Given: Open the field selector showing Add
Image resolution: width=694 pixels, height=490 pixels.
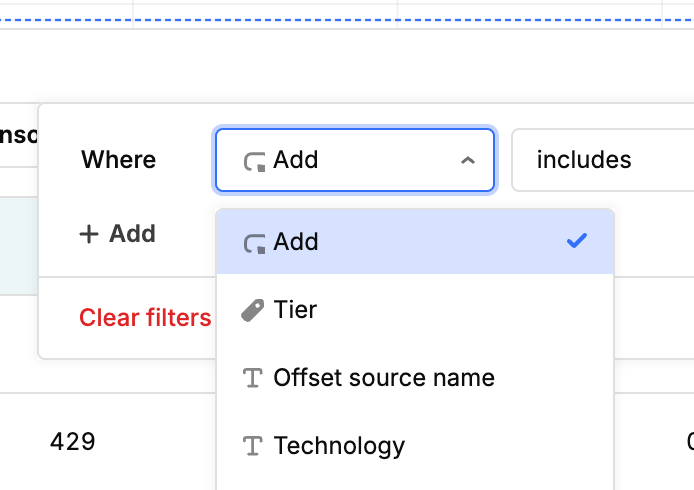Looking at the screenshot, I should point(354,160).
